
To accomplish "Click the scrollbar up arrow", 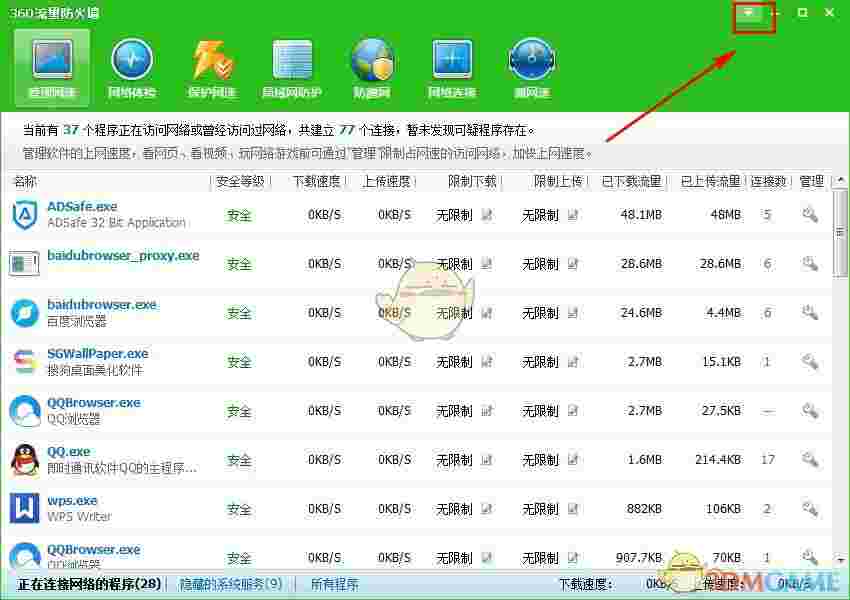I will point(841,180).
